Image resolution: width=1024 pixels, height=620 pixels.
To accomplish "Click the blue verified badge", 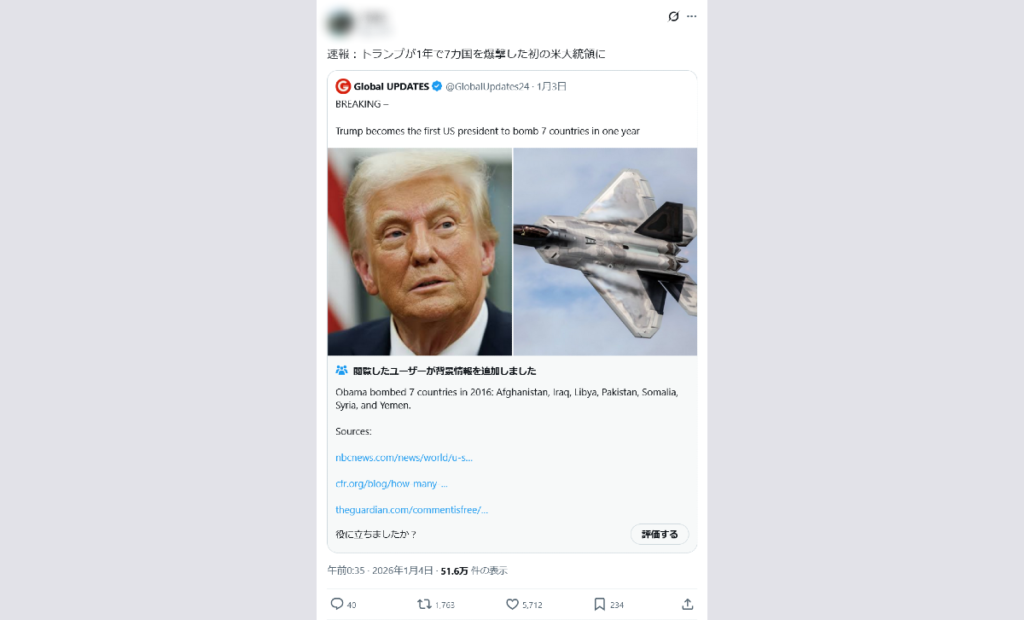I will pos(437,86).
